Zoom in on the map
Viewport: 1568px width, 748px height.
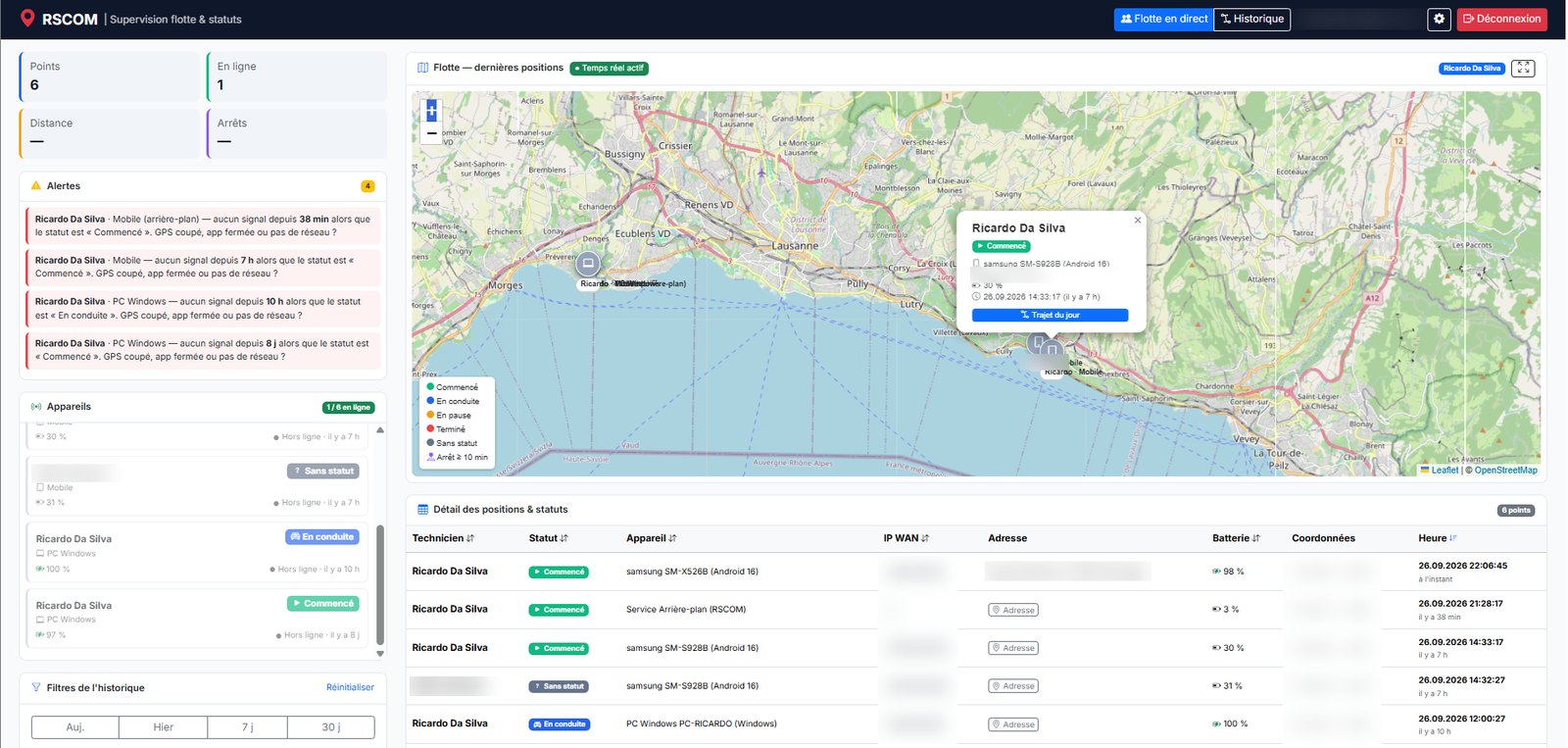(431, 111)
